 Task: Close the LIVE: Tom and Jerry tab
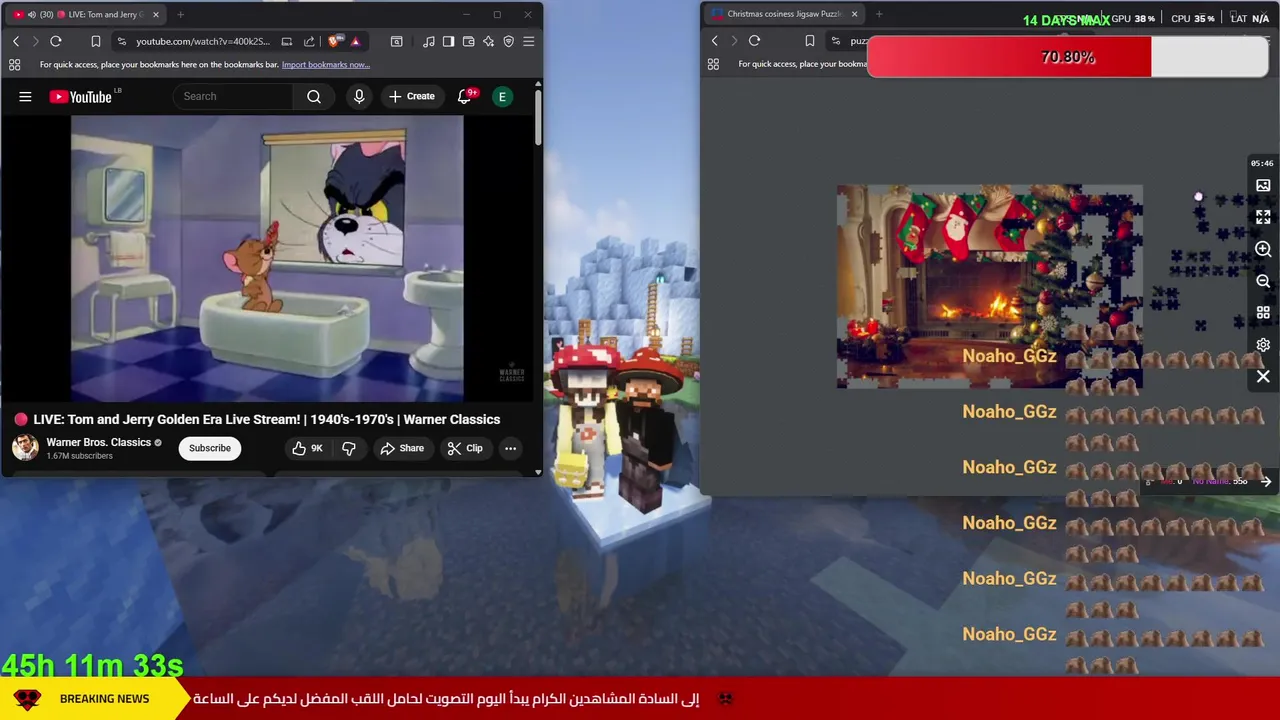156,14
